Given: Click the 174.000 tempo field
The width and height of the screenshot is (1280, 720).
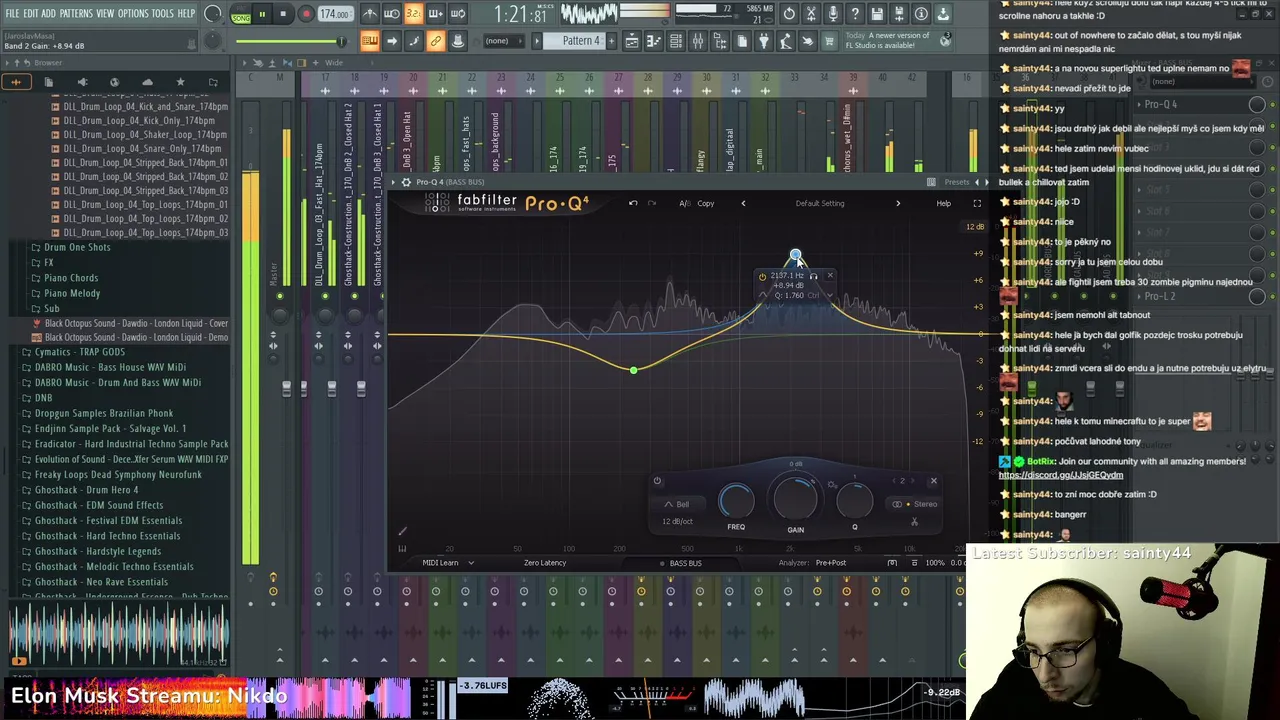Looking at the screenshot, I should tap(334, 14).
